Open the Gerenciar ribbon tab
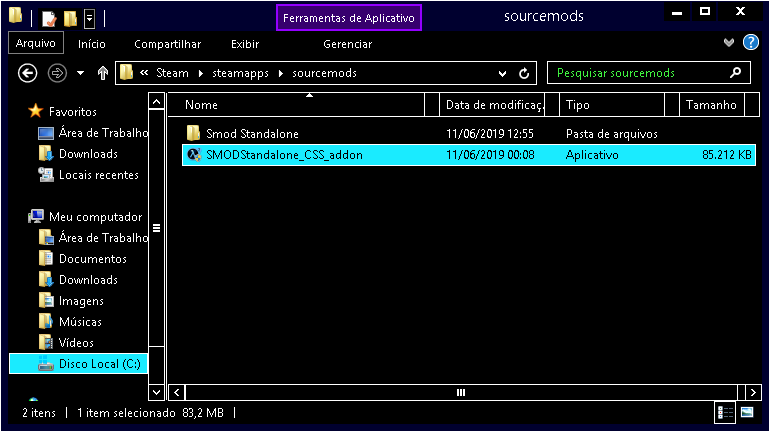Screen dimensions: 770x432 [x=348, y=44]
